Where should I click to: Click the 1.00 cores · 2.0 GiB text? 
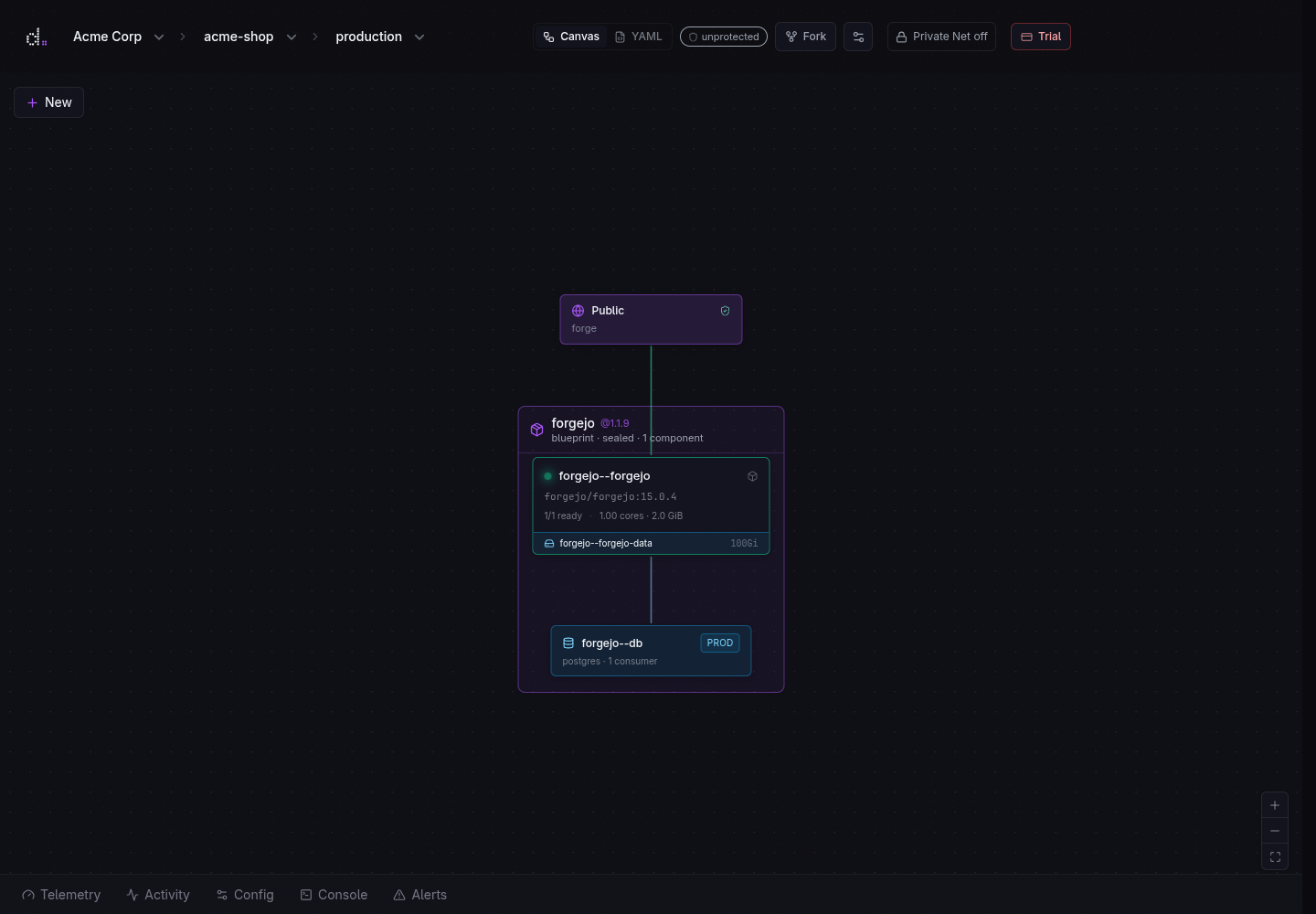pos(641,515)
